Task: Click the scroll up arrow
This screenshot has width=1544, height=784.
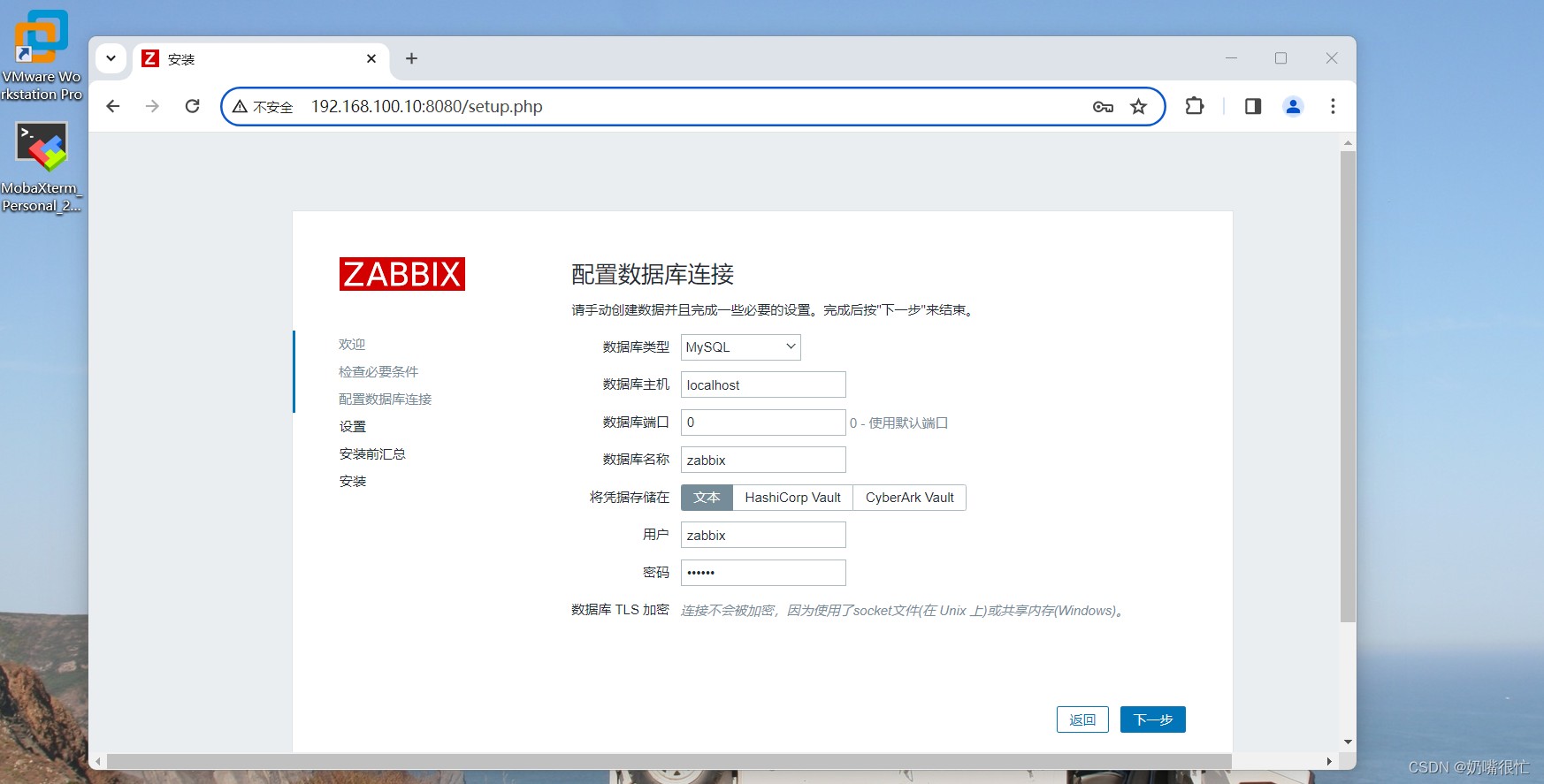Action: [x=1348, y=141]
